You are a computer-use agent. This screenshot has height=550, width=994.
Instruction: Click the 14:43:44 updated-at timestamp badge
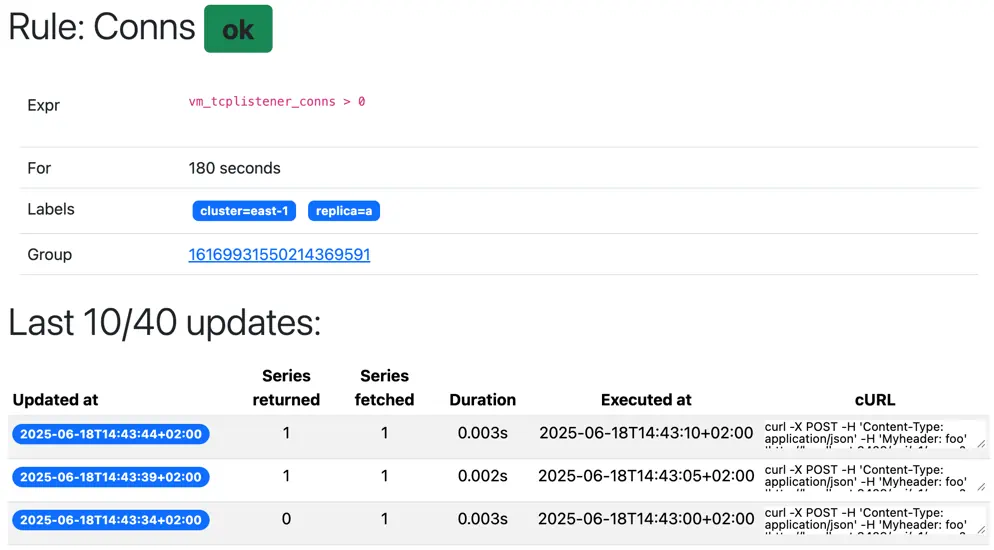click(111, 434)
